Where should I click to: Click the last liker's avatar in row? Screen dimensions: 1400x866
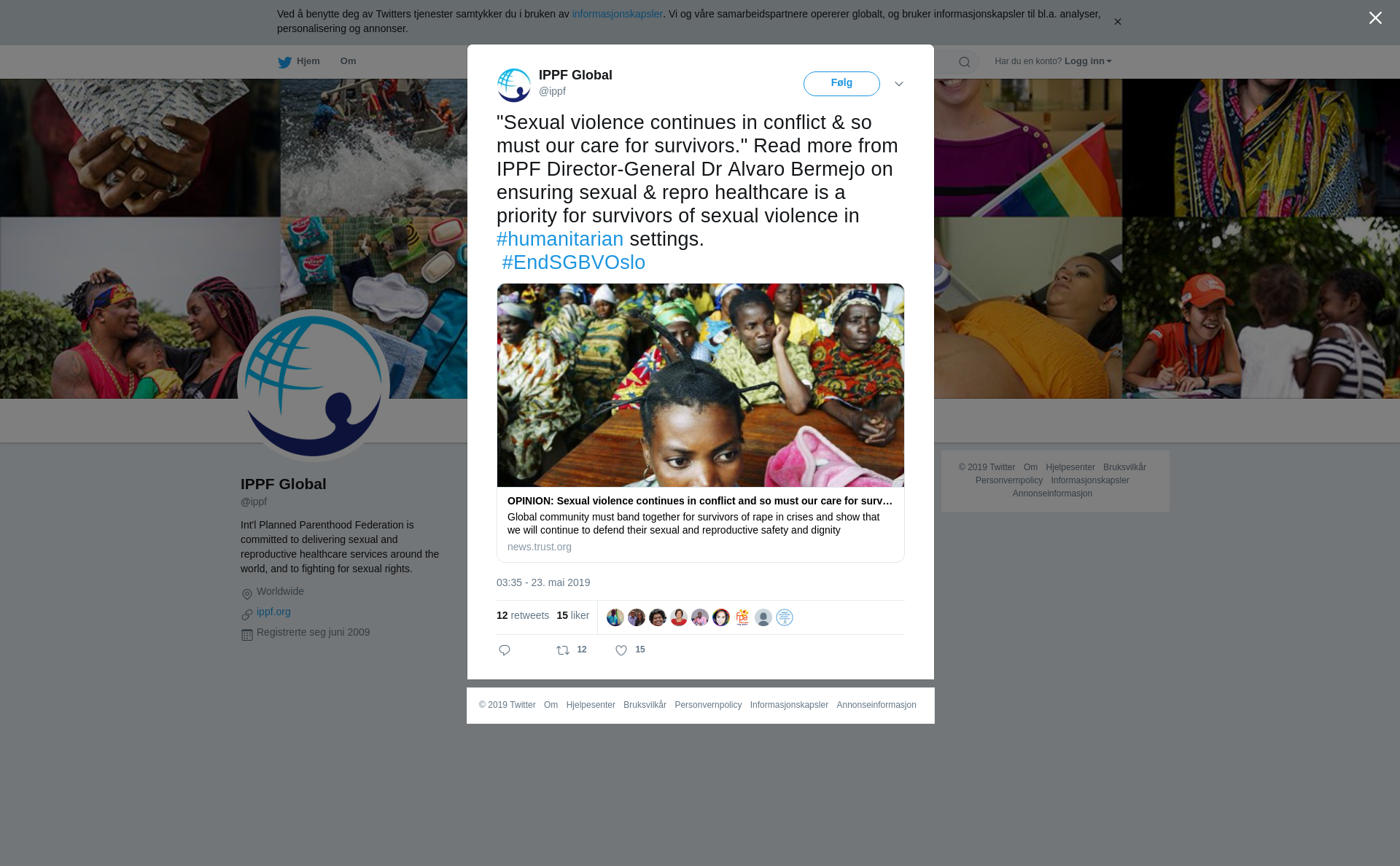tap(785, 617)
